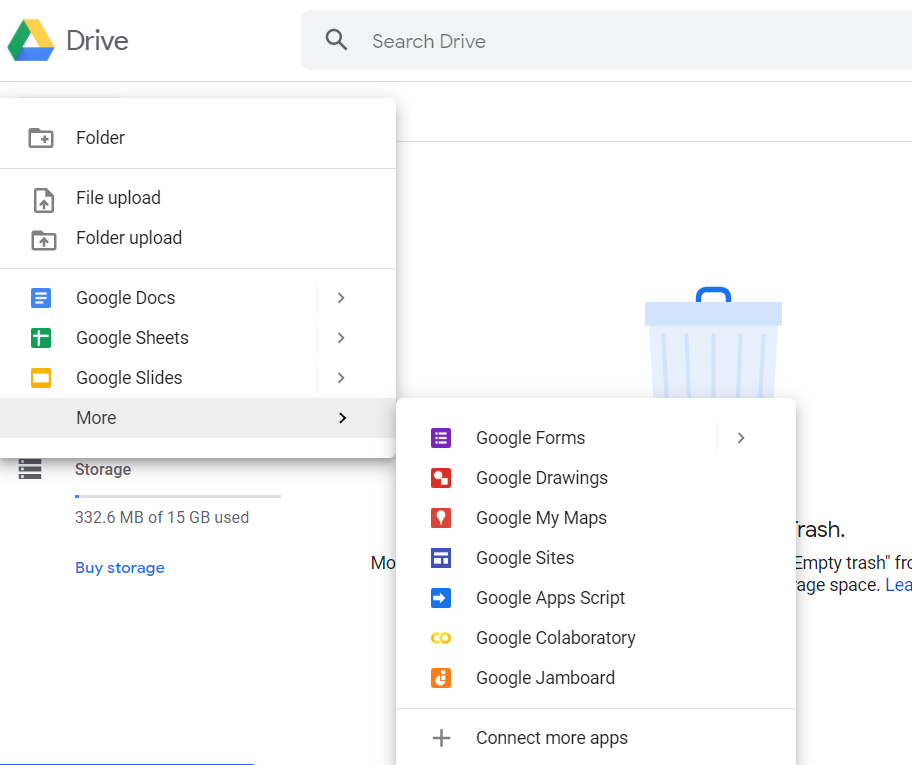Expand the More submenu arrow
Image resolution: width=912 pixels, height=765 pixels.
(343, 418)
